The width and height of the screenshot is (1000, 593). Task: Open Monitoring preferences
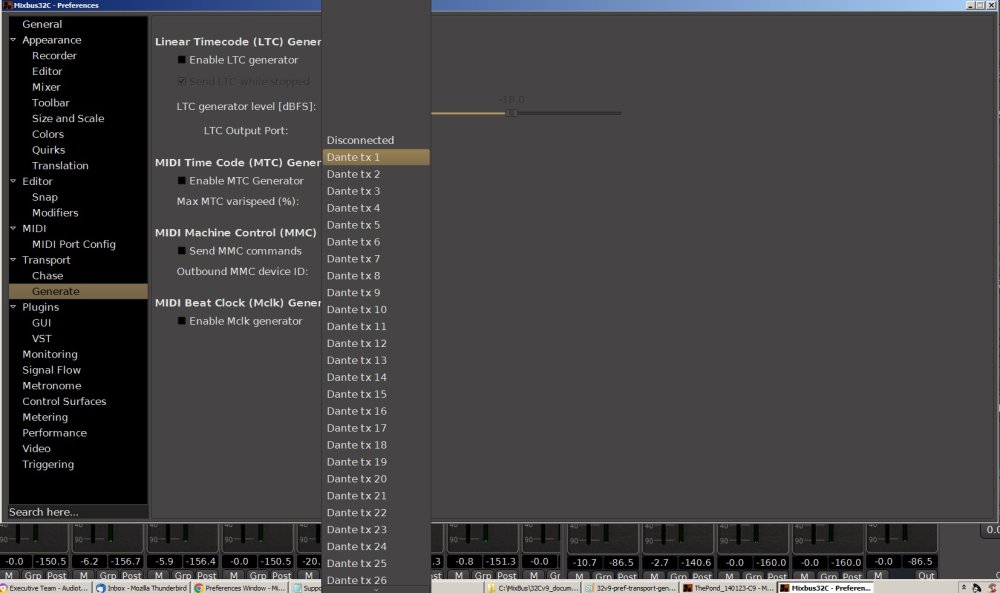50,355
